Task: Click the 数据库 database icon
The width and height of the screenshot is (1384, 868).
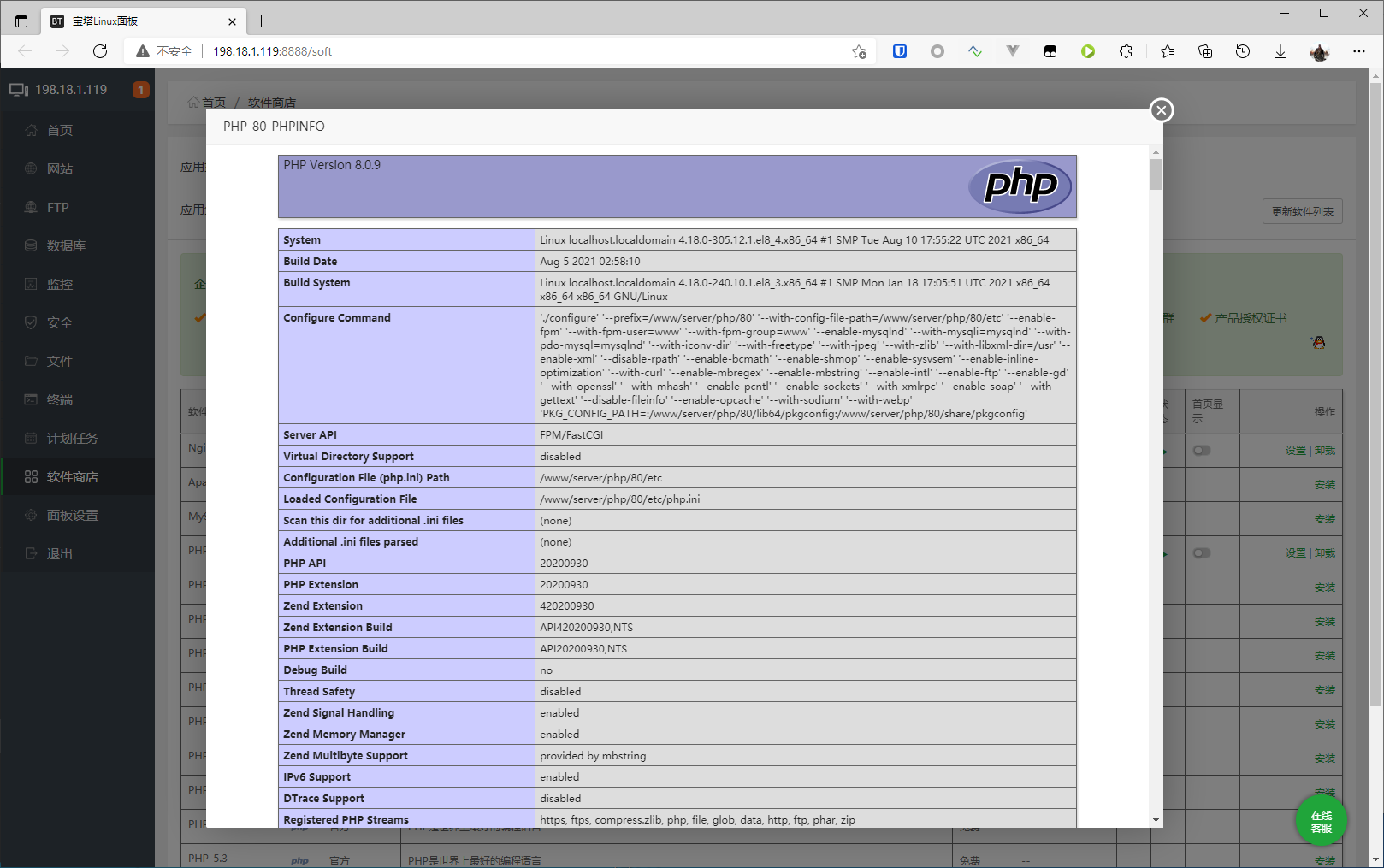Action: coord(31,245)
